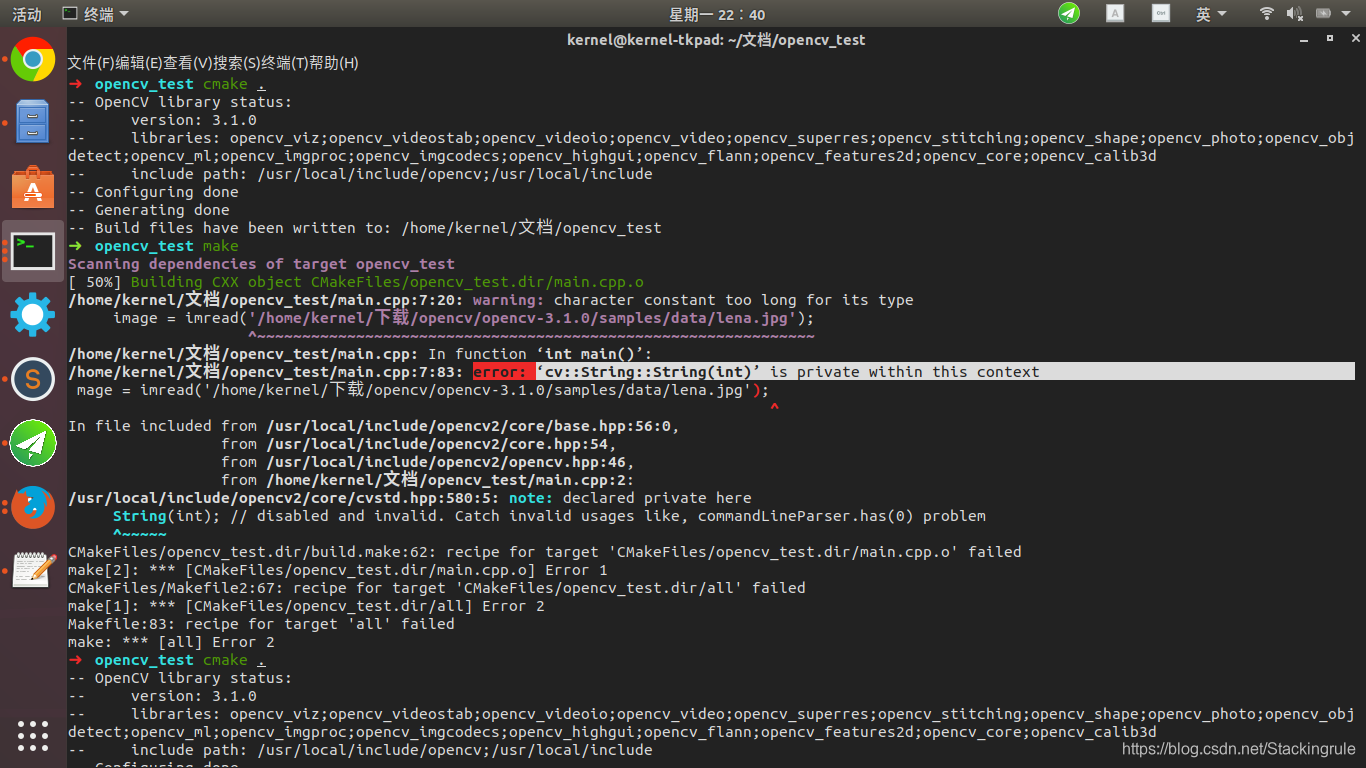Image resolution: width=1366 pixels, height=768 pixels.
Task: Click 'make[2]: ***' Error 1 line
Action: [x=337, y=570]
